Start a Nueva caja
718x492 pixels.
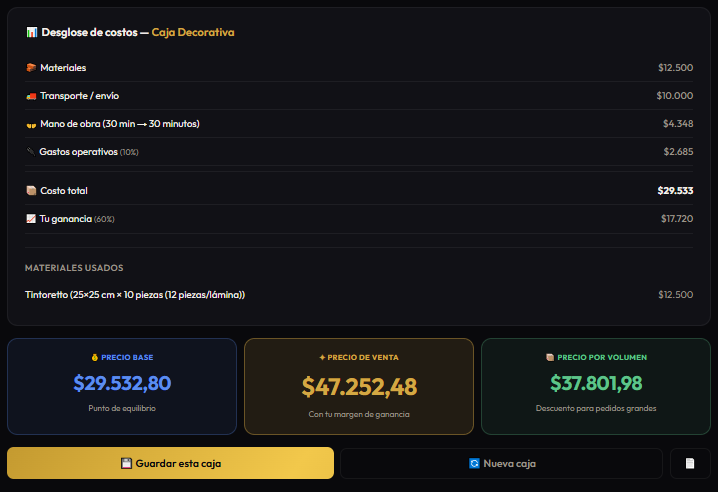(x=501, y=464)
